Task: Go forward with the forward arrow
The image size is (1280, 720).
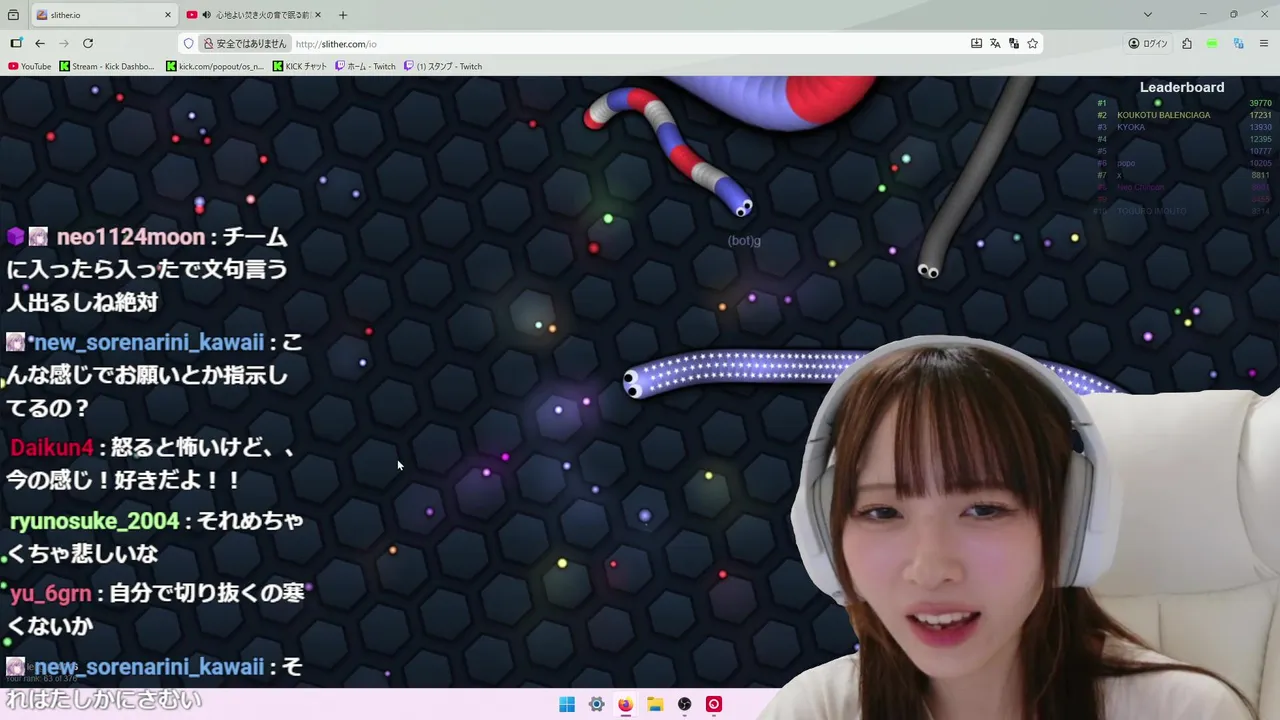Action: (64, 43)
